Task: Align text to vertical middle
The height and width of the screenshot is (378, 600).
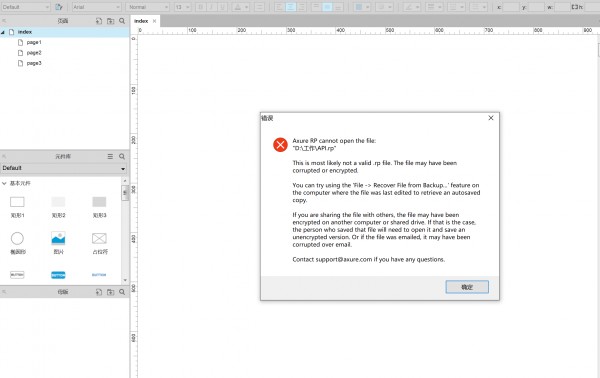Action: [x=327, y=7]
